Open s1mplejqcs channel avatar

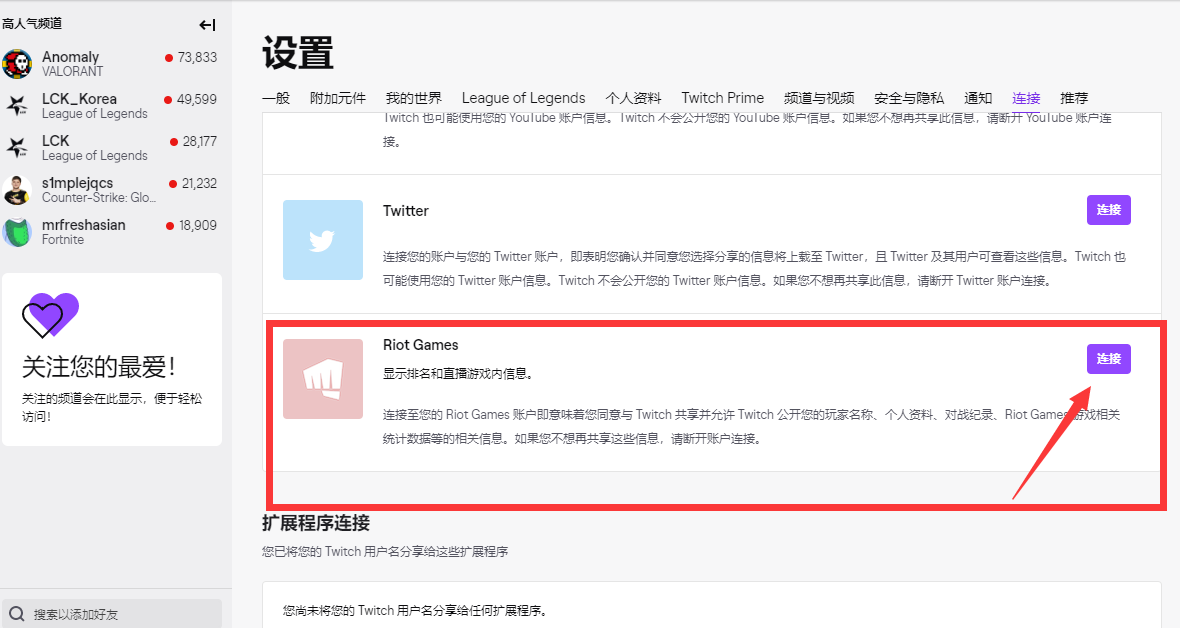17,190
